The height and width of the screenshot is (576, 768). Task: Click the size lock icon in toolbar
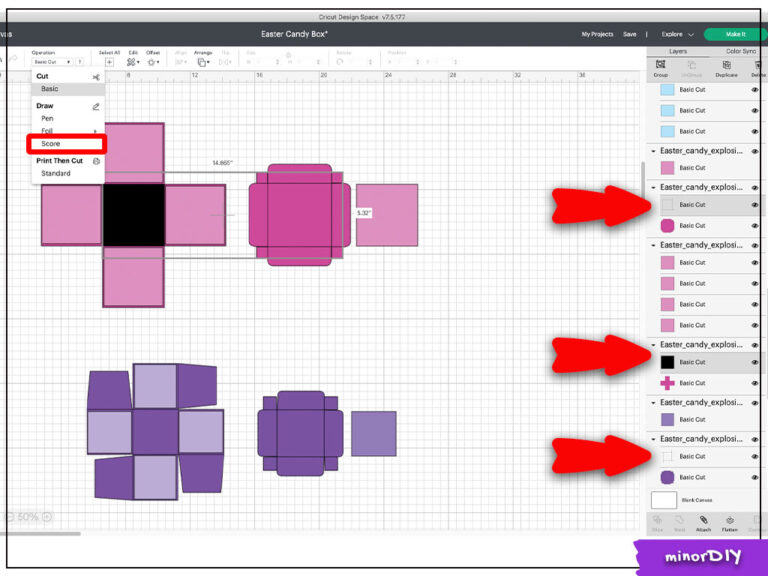point(288,55)
